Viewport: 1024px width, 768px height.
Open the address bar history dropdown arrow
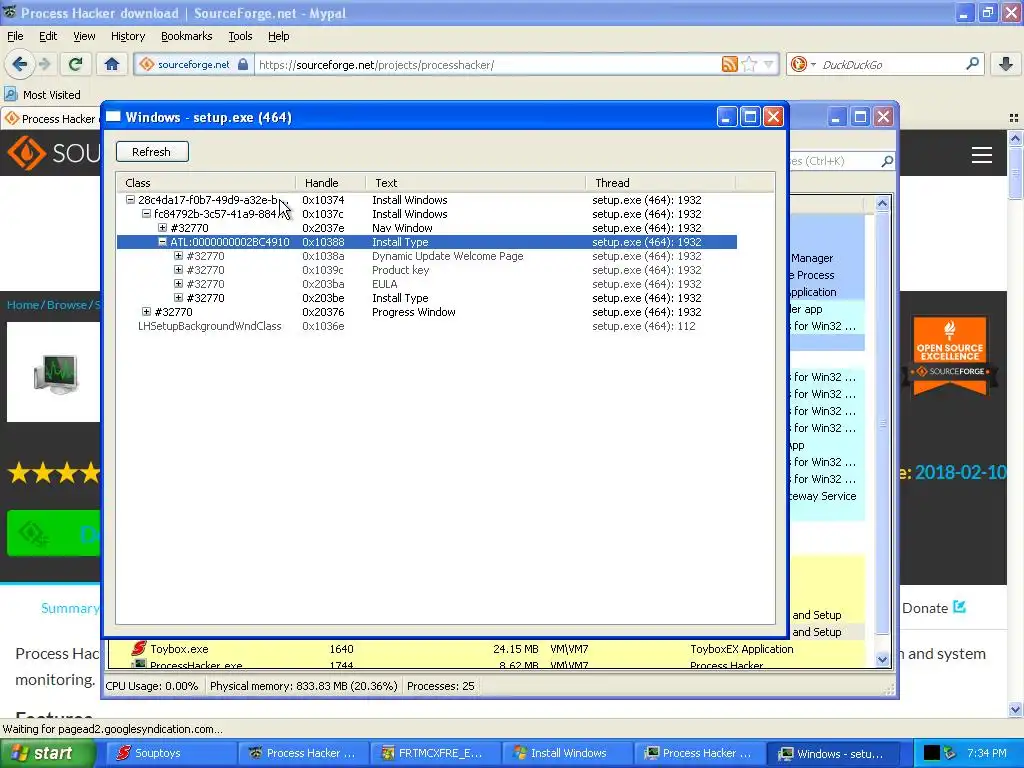[769, 64]
